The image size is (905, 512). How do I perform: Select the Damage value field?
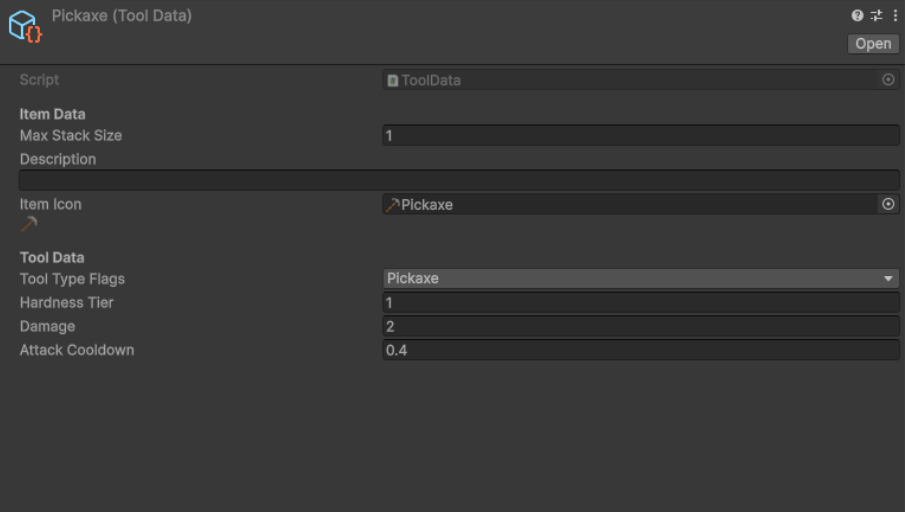[x=640, y=327]
